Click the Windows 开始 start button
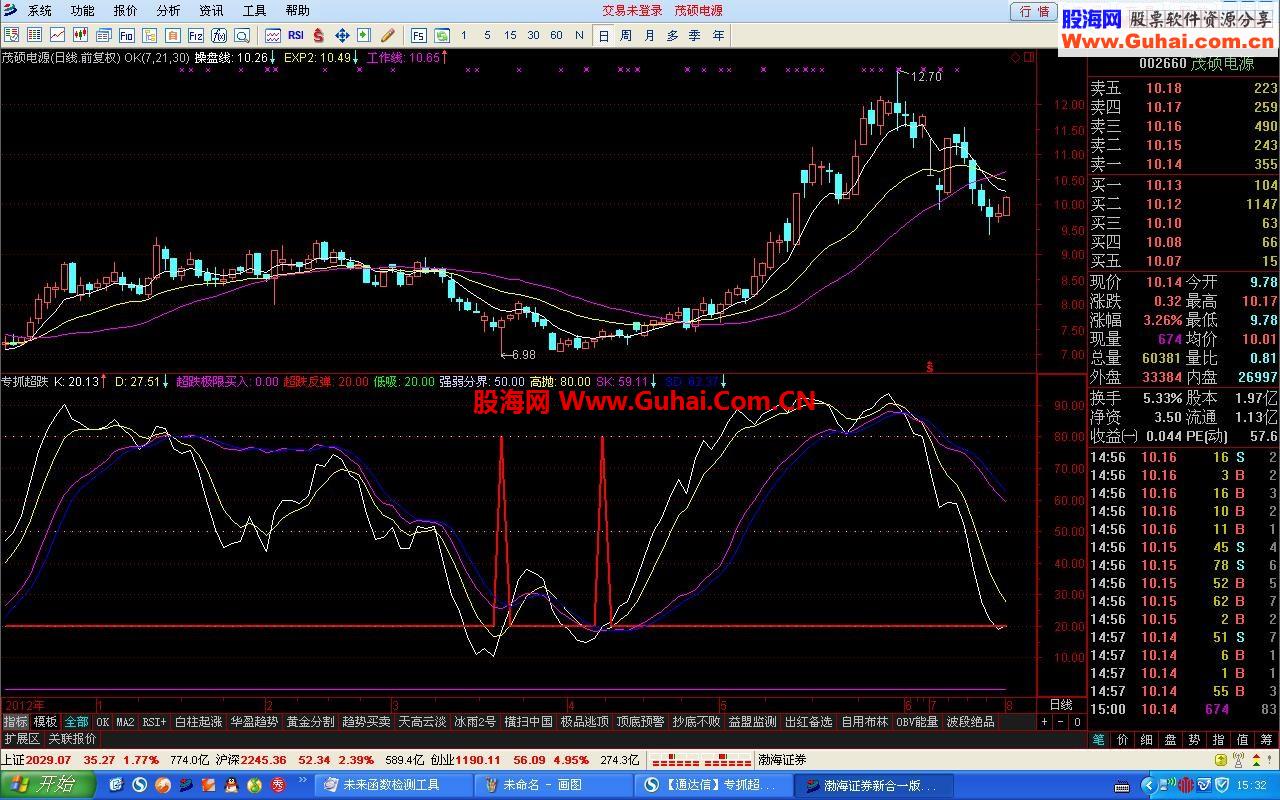1280x800 pixels. point(47,785)
